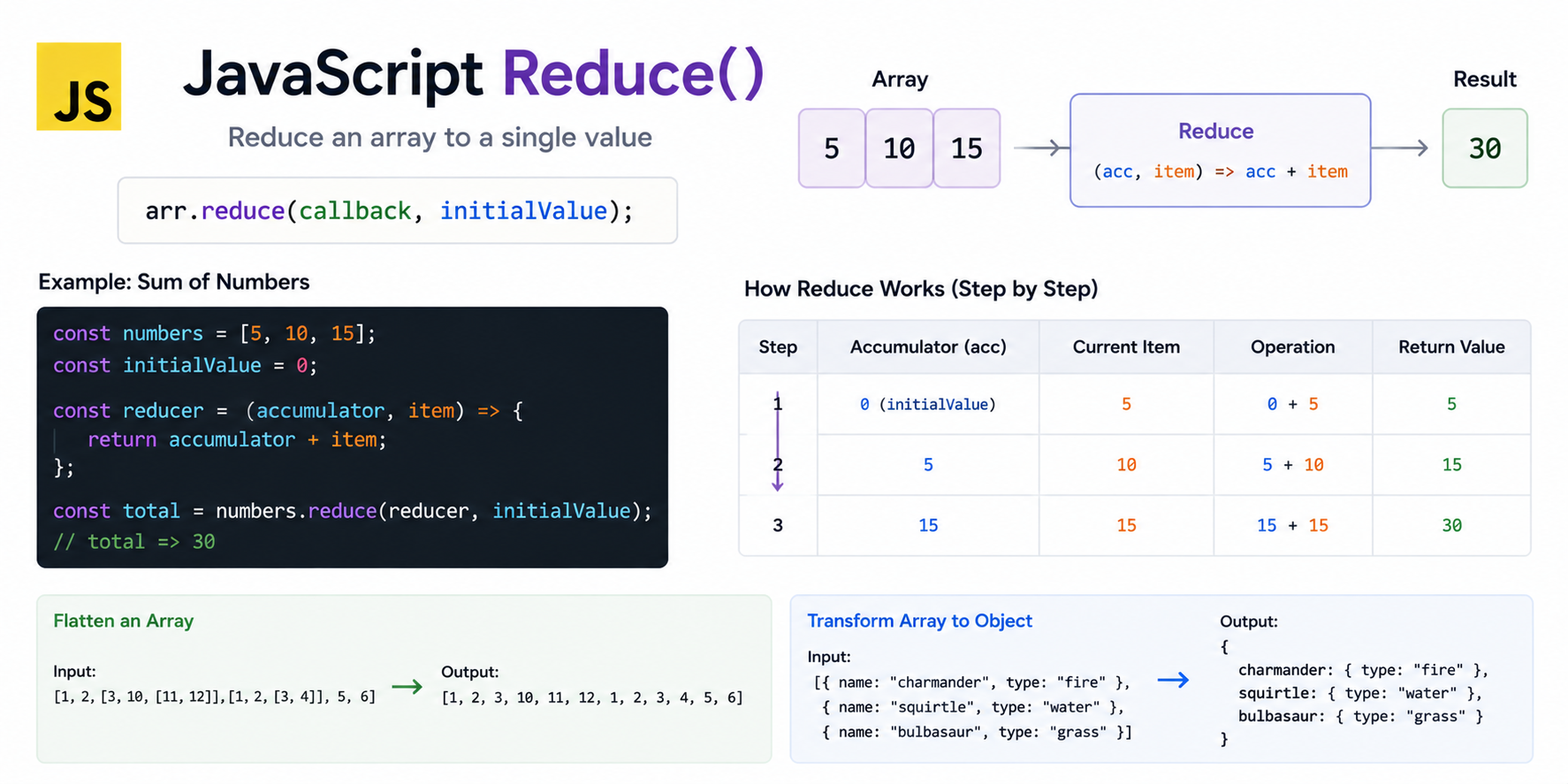Image resolution: width=1568 pixels, height=784 pixels.
Task: Click the Operation column header
Action: (x=1293, y=347)
